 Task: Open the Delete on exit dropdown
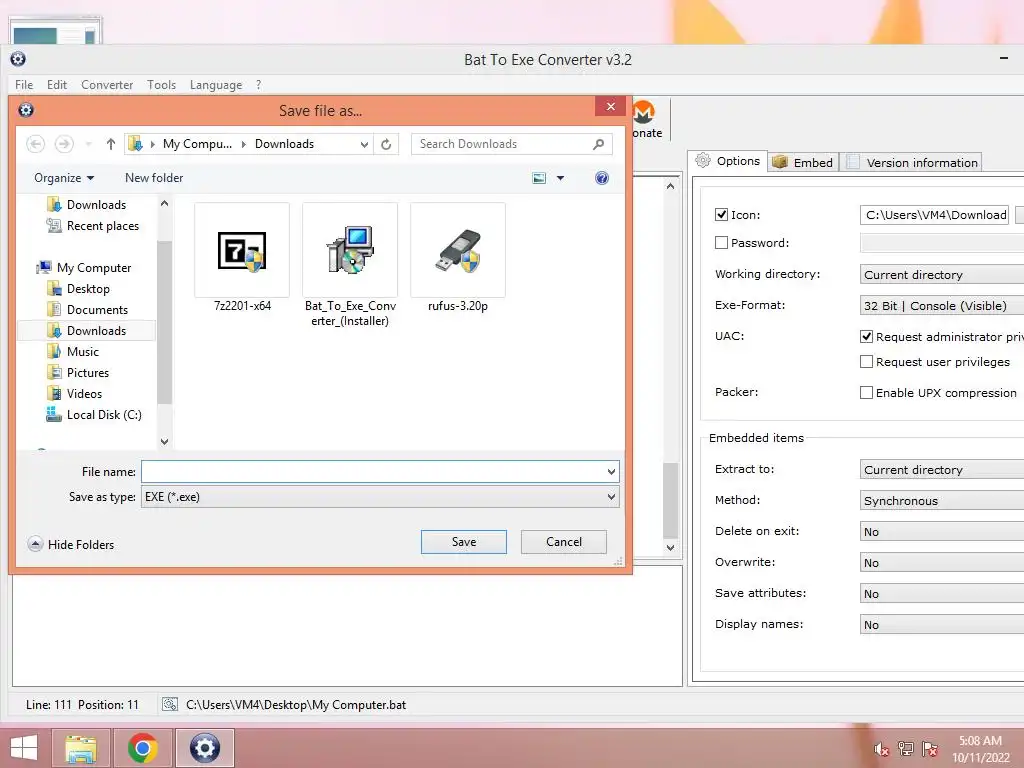942,532
